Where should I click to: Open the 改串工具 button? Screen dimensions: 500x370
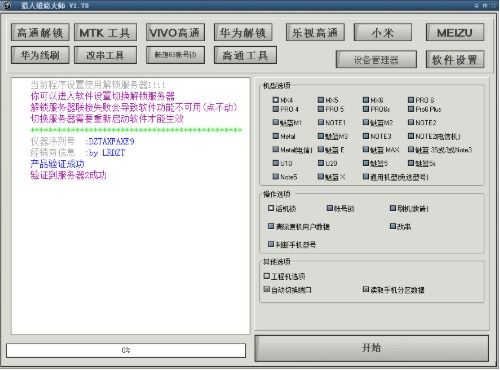[x=105, y=55]
